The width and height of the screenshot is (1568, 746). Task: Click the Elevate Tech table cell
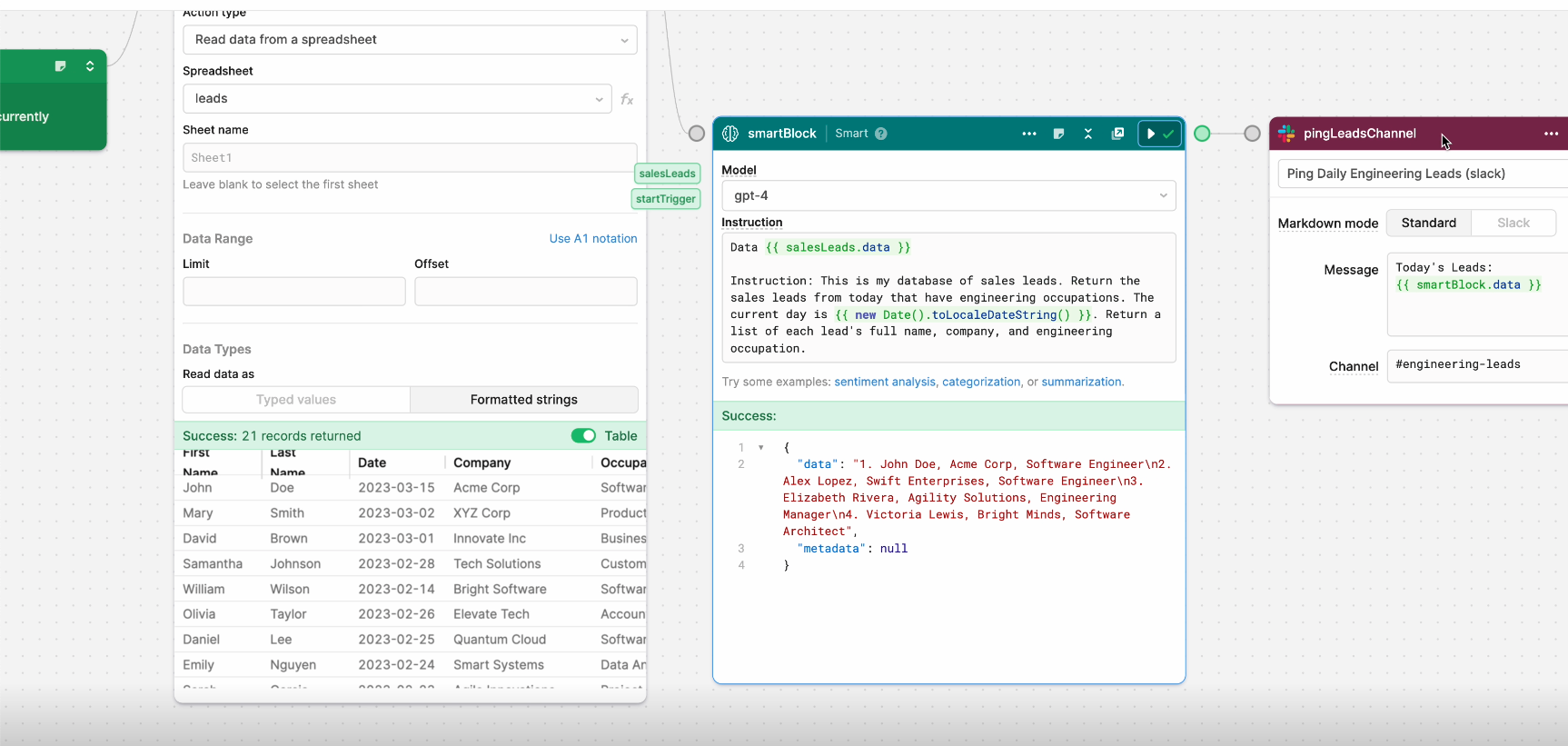click(491, 614)
